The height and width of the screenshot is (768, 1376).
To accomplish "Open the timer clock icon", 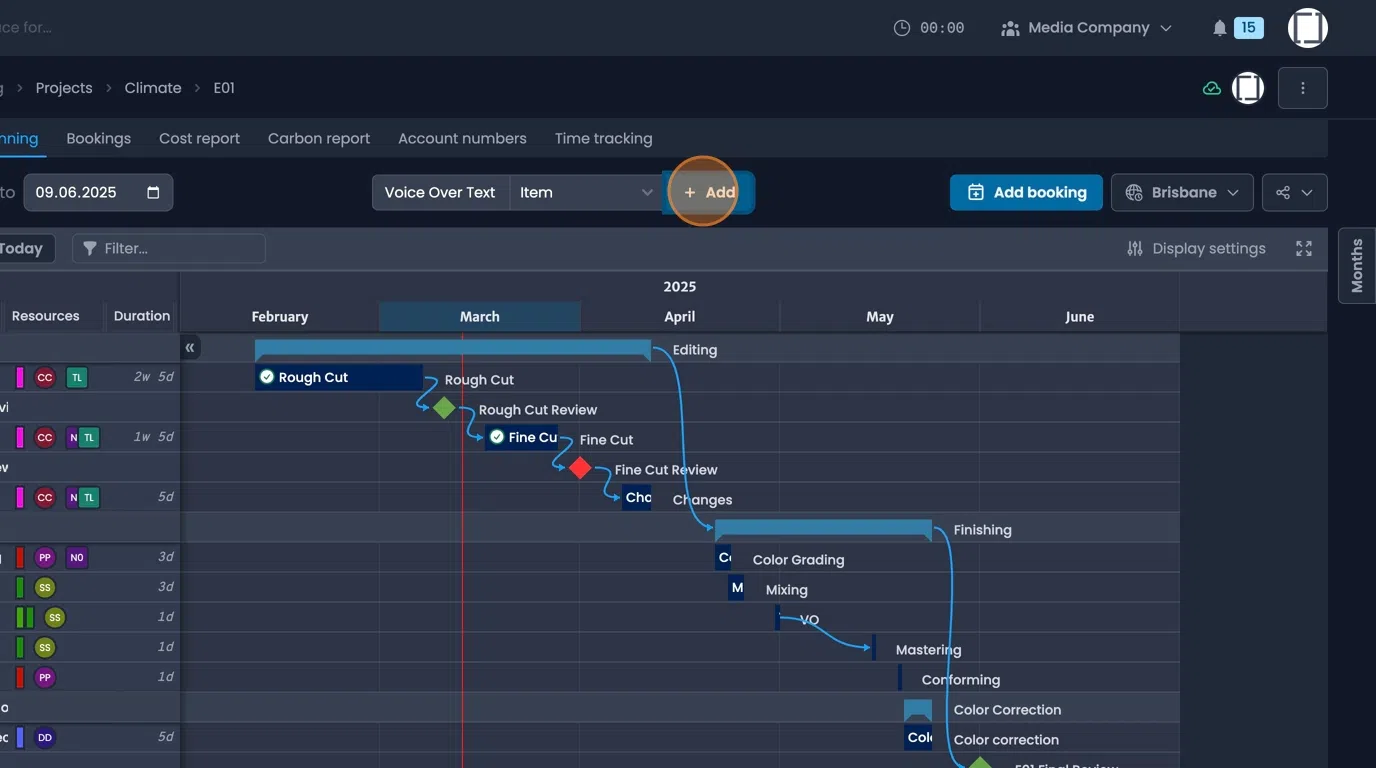I will coord(902,28).
